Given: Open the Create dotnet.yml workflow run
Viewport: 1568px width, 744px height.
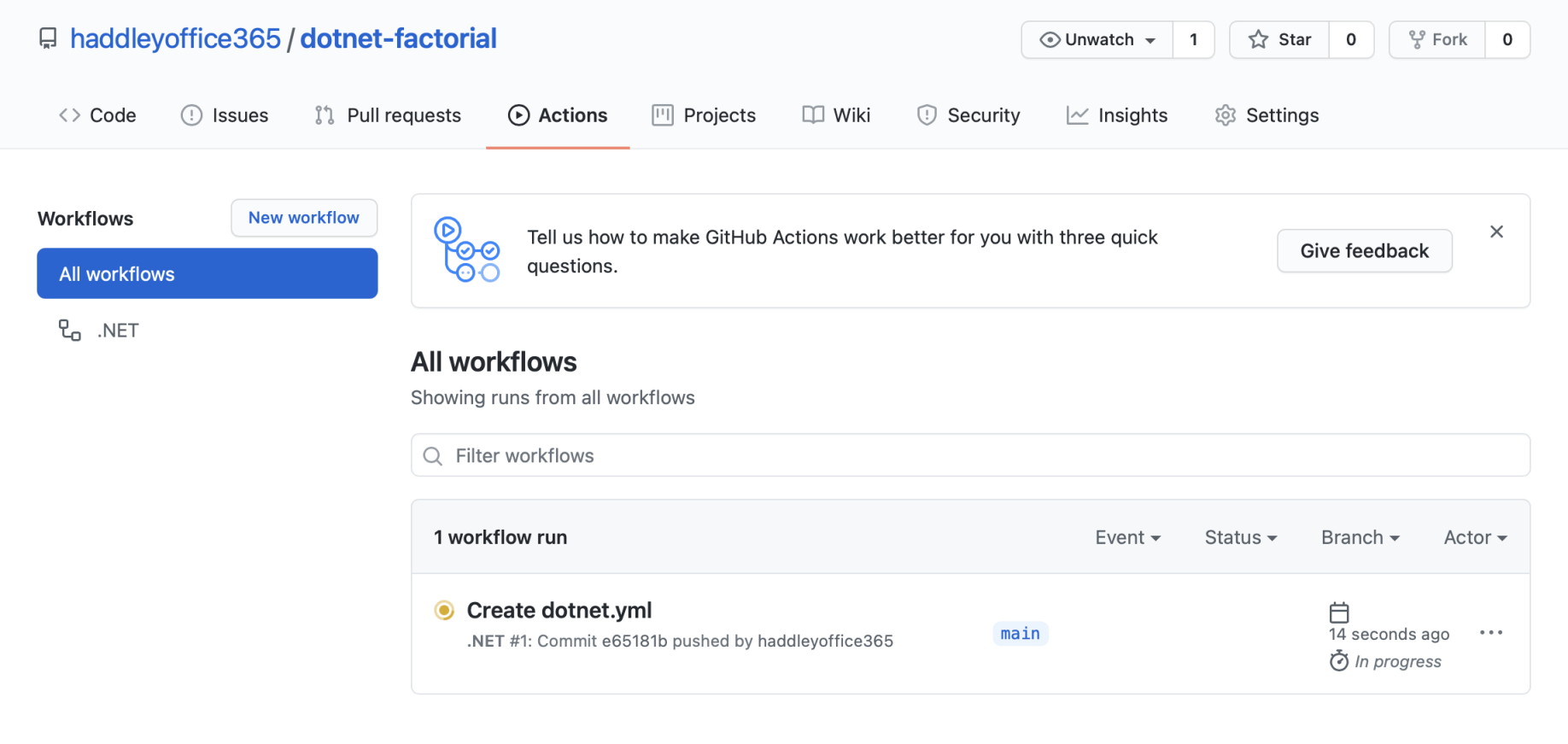Looking at the screenshot, I should 559,611.
